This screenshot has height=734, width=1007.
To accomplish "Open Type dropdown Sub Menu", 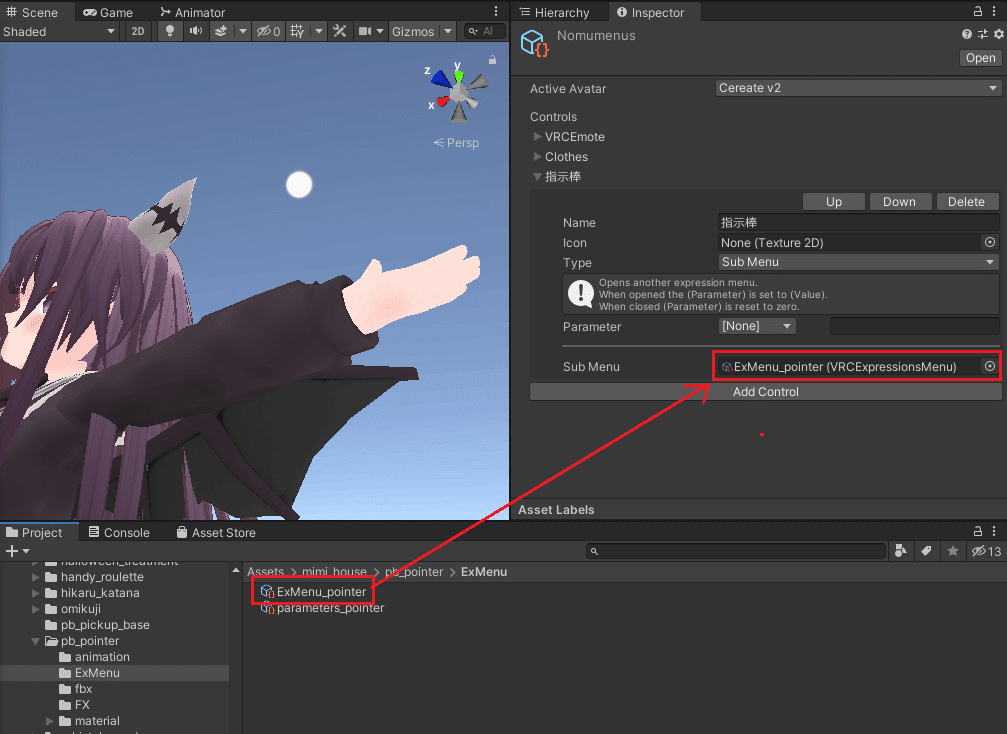I will click(858, 262).
